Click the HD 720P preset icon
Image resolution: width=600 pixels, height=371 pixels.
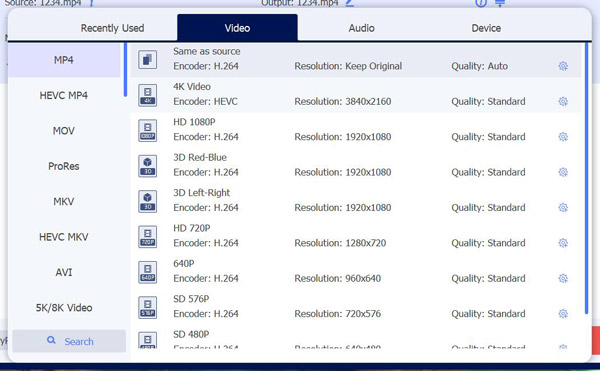(x=147, y=236)
